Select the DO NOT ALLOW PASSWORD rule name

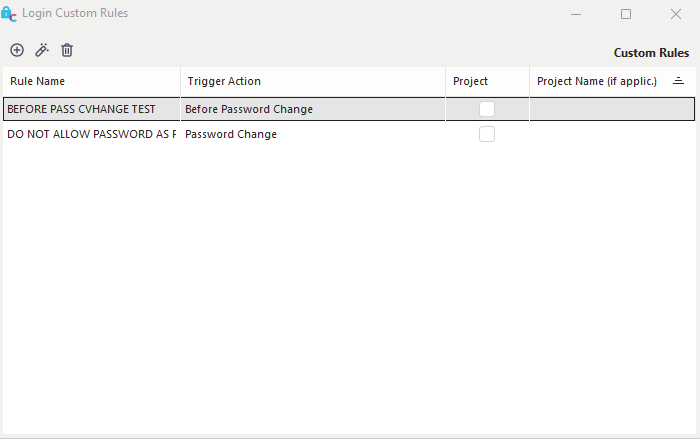tap(91, 134)
